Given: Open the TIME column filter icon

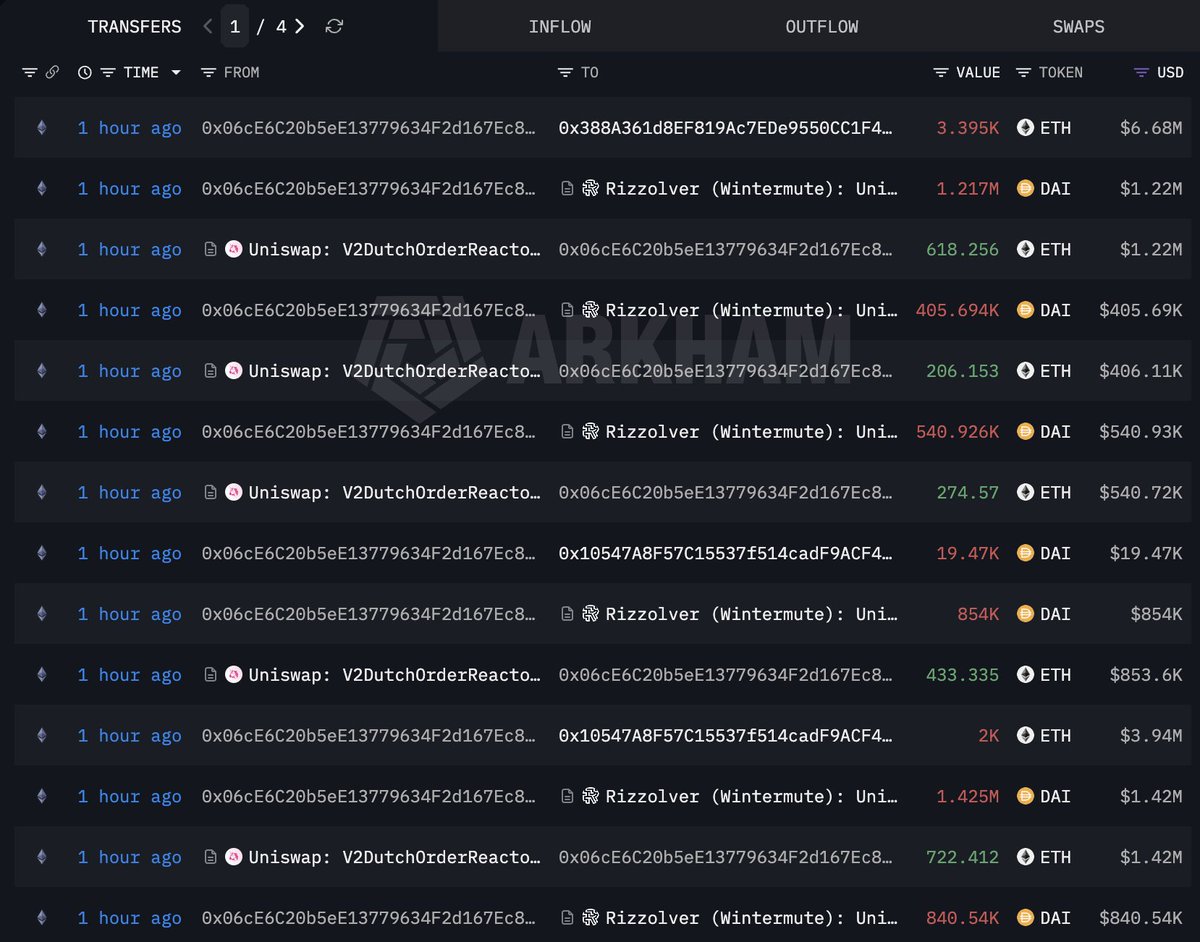Looking at the screenshot, I should 108,72.
